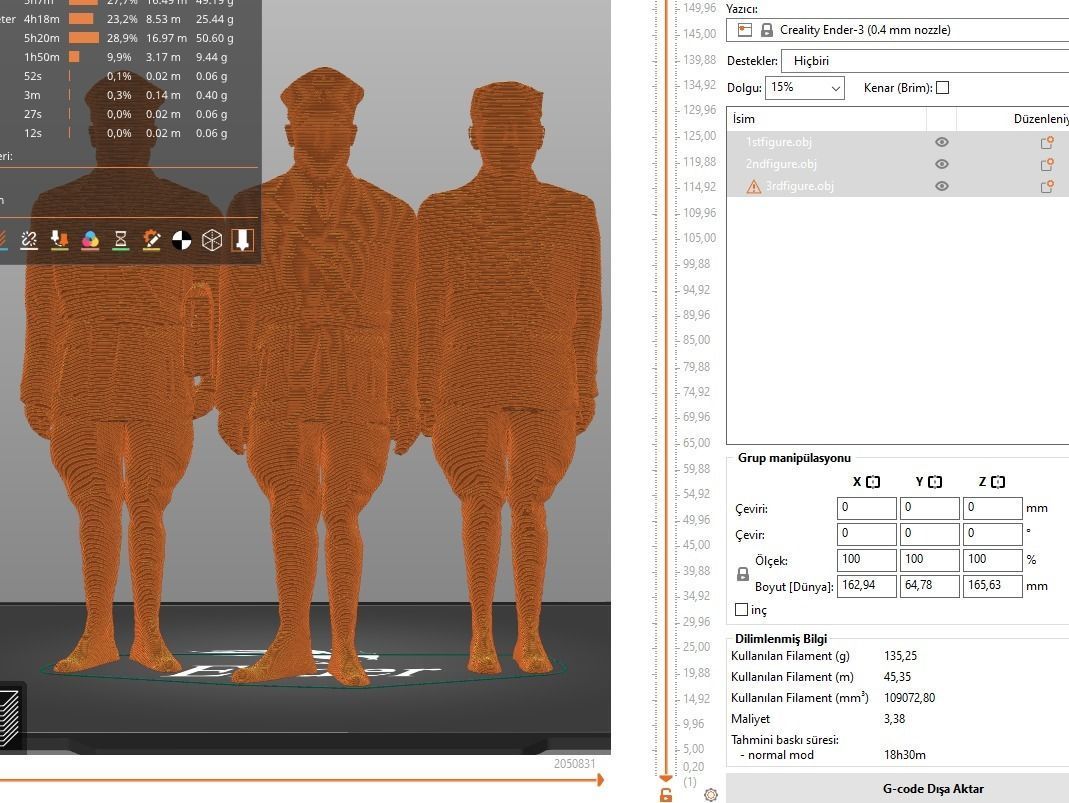1069x803 pixels.
Task: Toggle travel moves with the wireframe cube icon
Action: 212,240
